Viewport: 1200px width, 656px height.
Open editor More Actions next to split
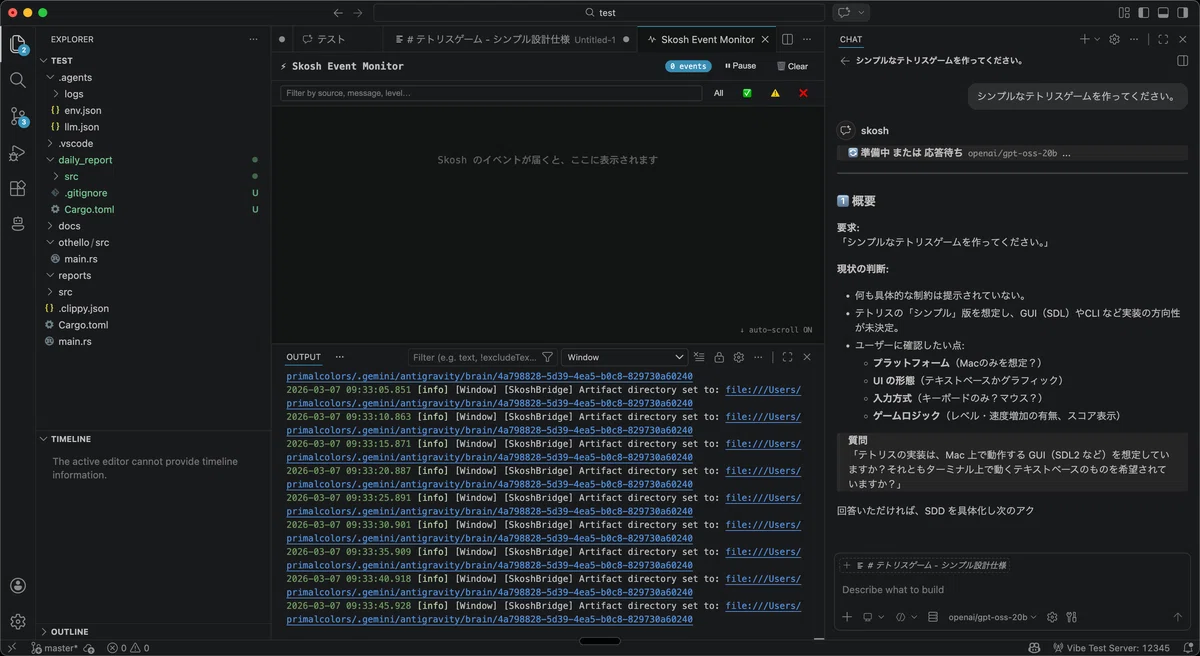(x=808, y=40)
